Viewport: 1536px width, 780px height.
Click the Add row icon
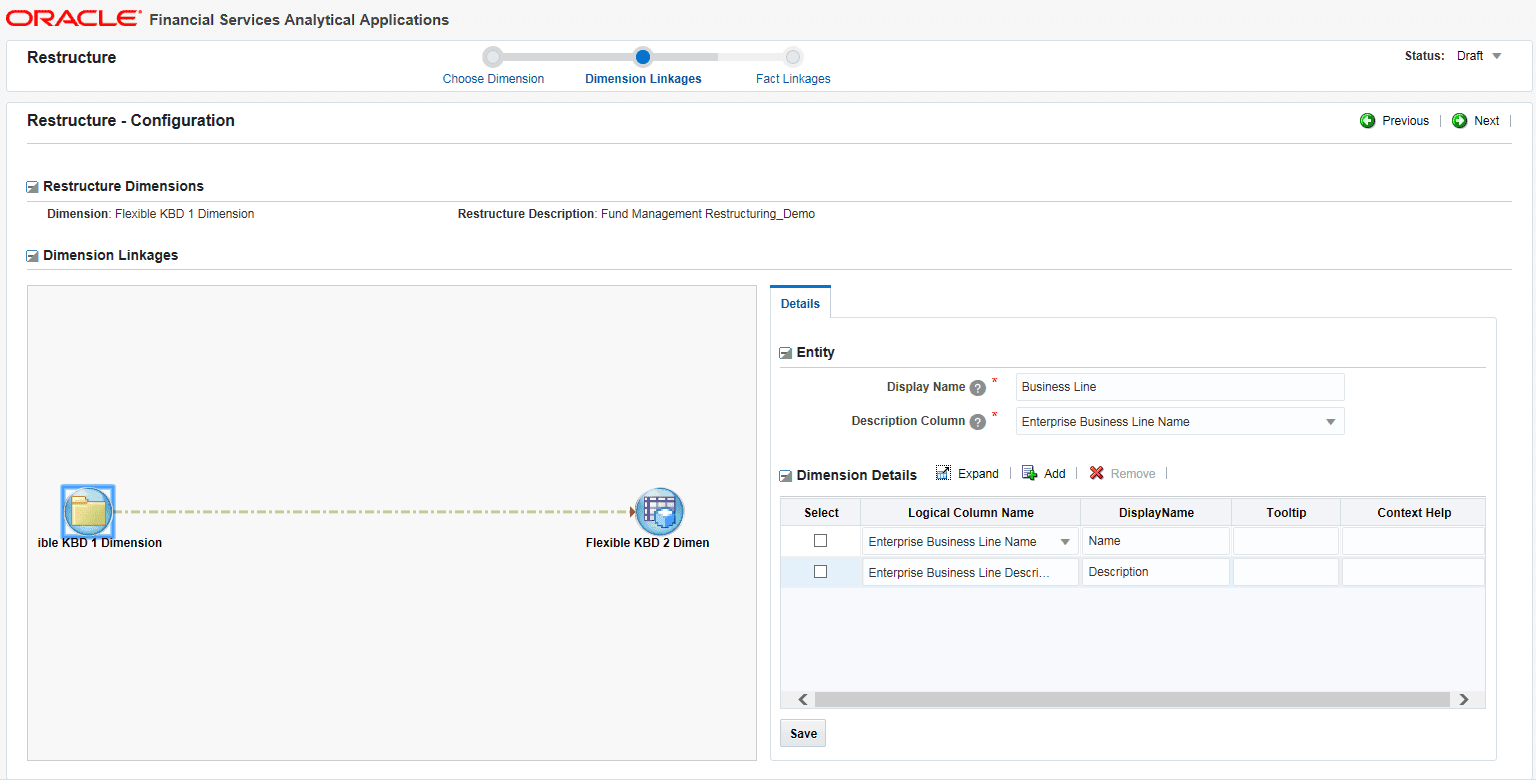(x=1029, y=473)
